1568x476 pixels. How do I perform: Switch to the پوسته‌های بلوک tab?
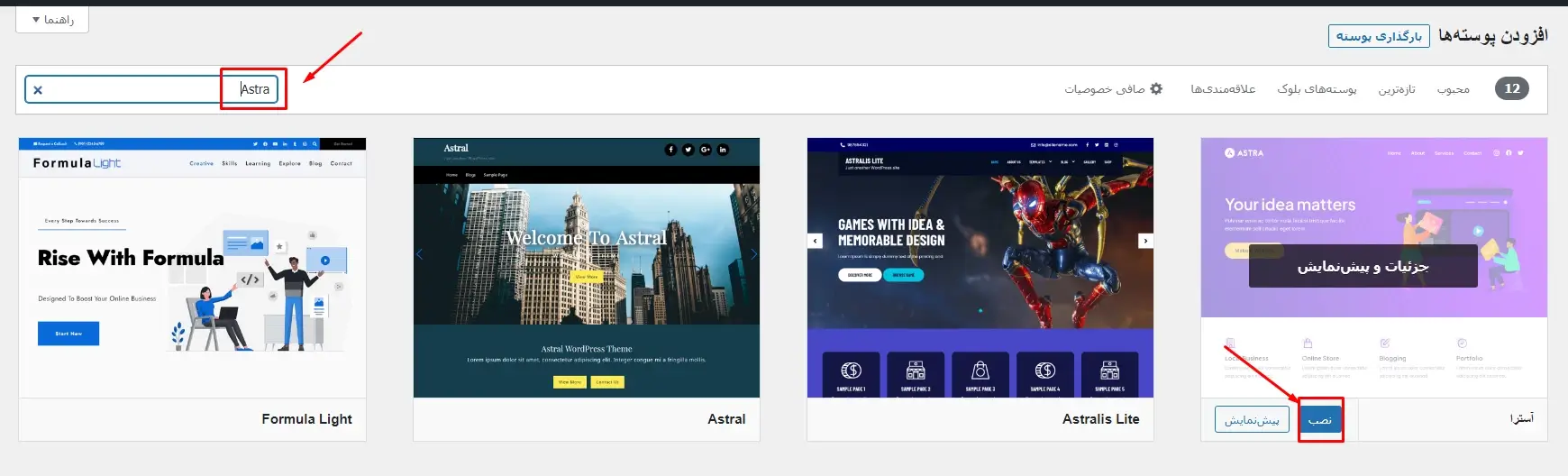1317,88
